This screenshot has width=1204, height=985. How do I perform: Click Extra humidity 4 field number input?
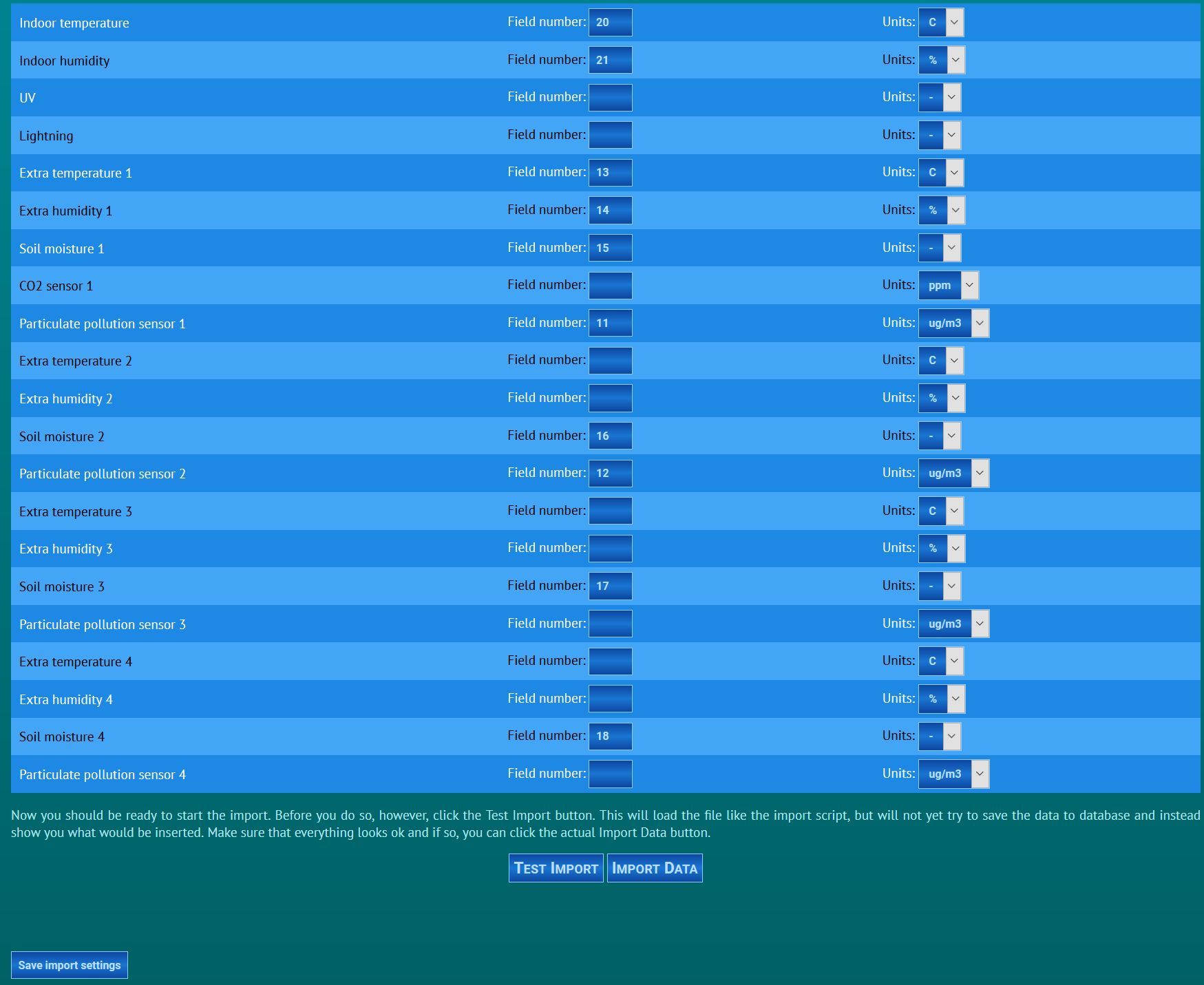pyautogui.click(x=611, y=699)
